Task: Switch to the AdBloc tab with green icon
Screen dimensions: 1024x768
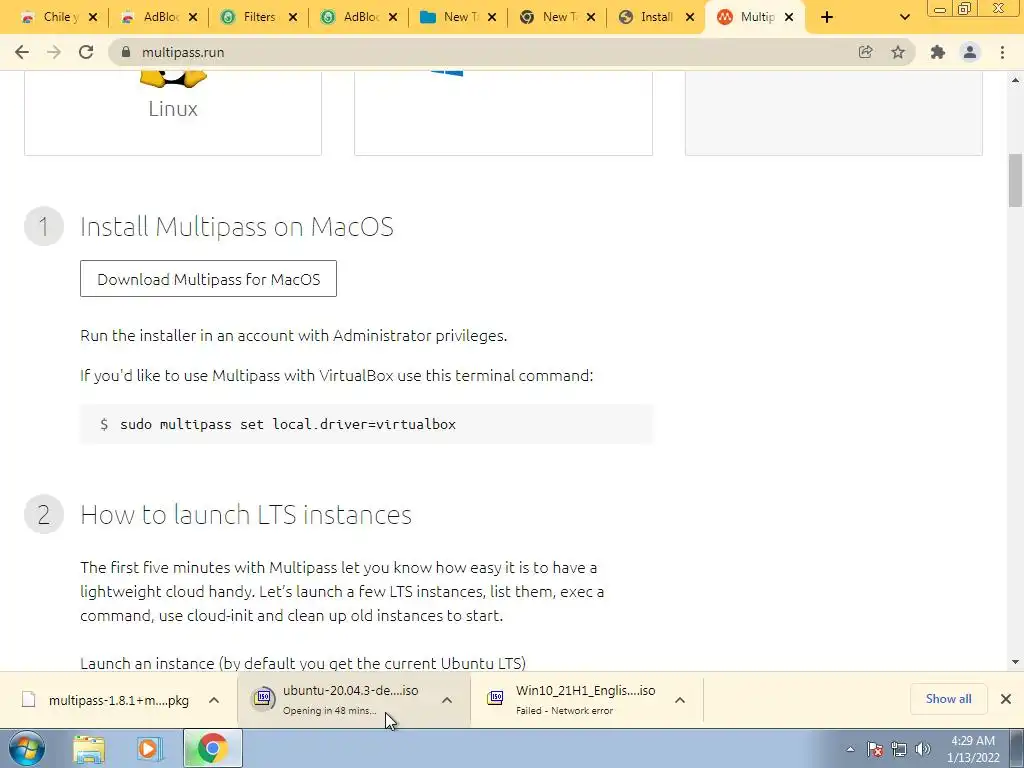Action: click(351, 17)
